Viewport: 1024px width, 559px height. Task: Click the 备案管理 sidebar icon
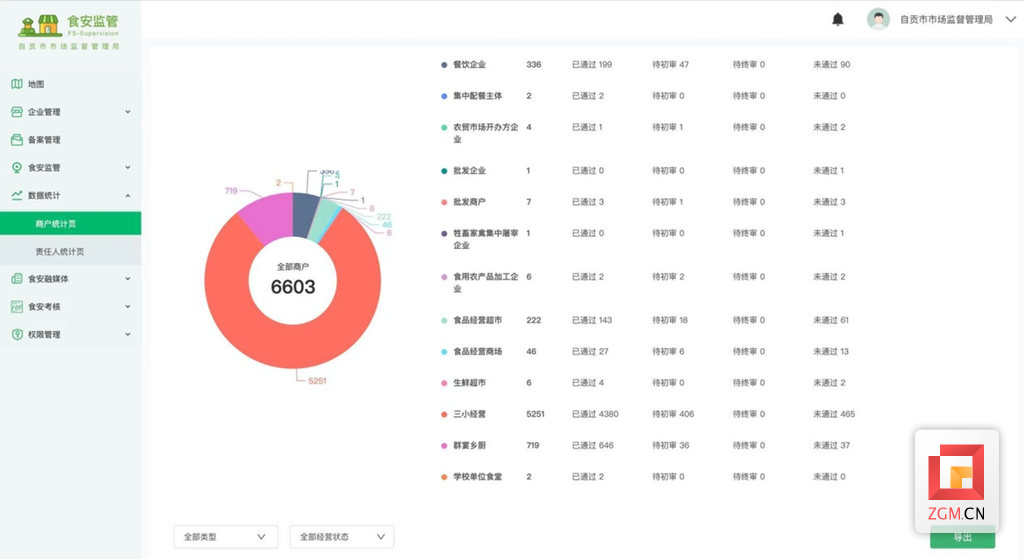click(x=17, y=140)
